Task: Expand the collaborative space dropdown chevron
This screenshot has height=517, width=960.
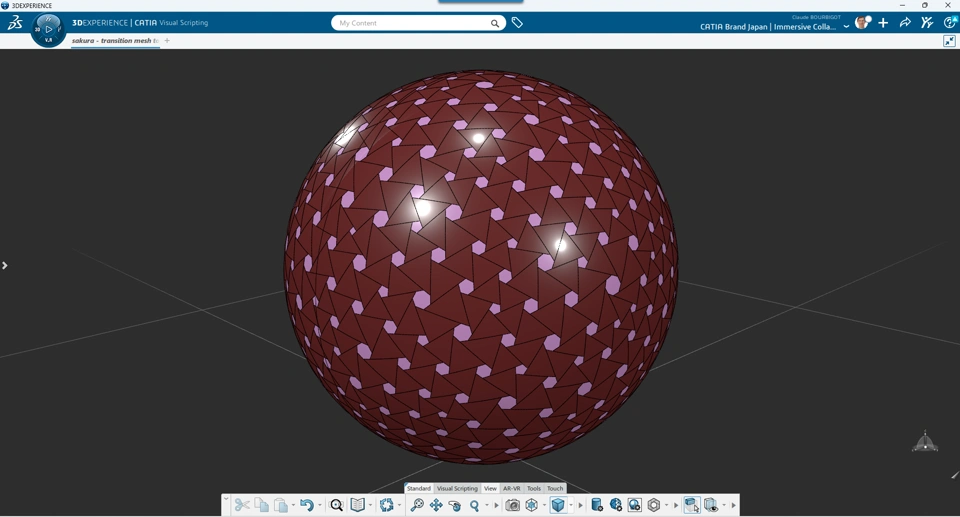Action: (x=846, y=26)
